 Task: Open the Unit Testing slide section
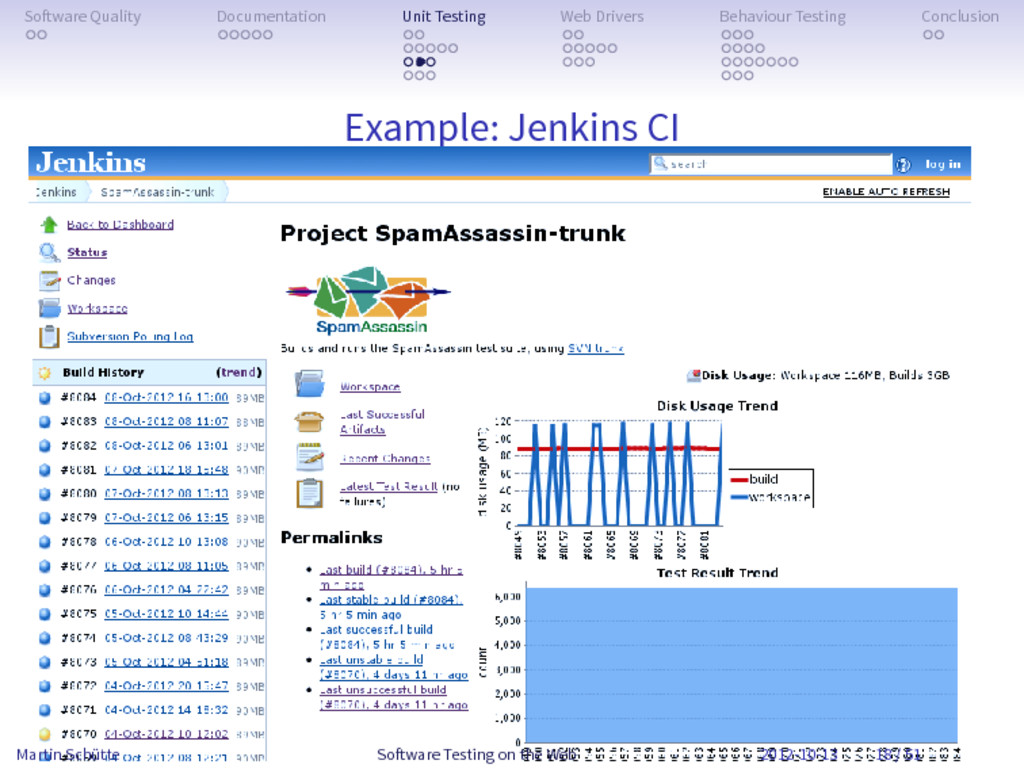(444, 16)
